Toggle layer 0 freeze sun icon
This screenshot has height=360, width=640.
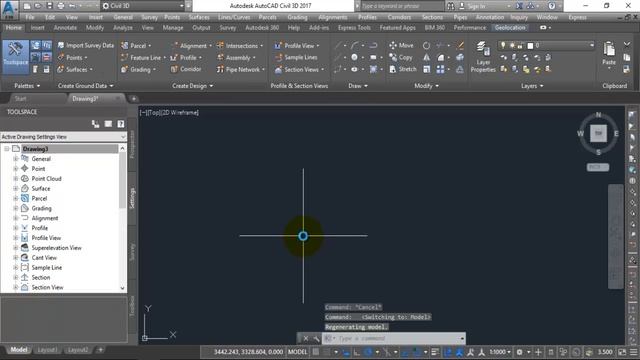coord(512,45)
